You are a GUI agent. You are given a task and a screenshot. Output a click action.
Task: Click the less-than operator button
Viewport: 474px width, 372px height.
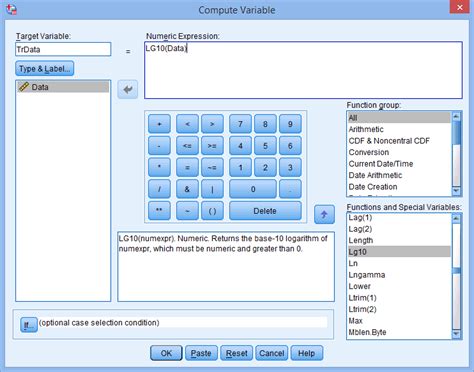click(x=187, y=124)
